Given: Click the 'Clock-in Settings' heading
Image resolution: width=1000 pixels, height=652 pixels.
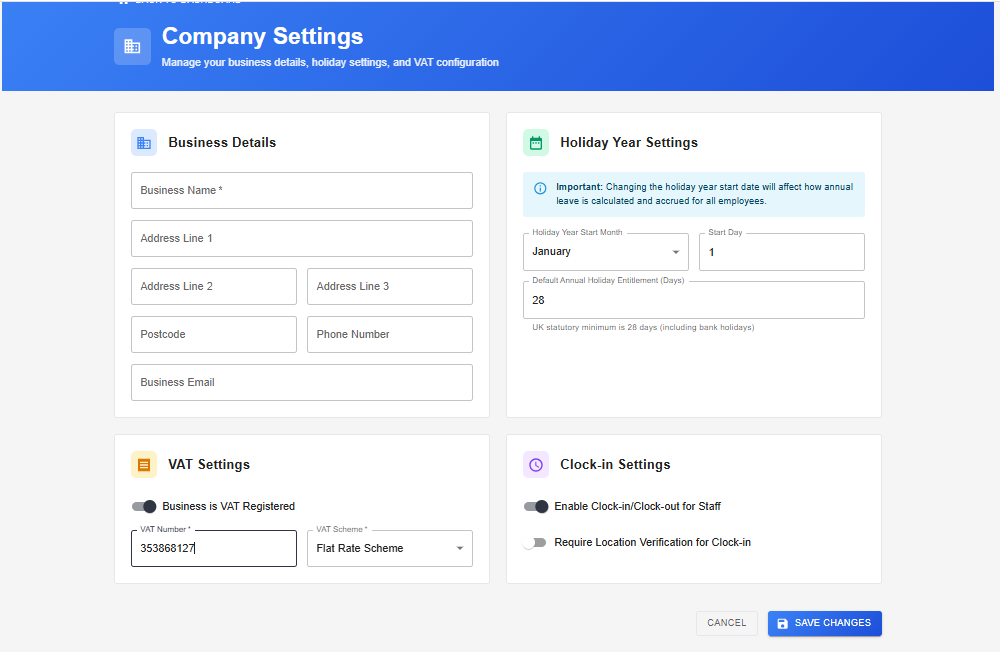Looking at the screenshot, I should coord(615,464).
